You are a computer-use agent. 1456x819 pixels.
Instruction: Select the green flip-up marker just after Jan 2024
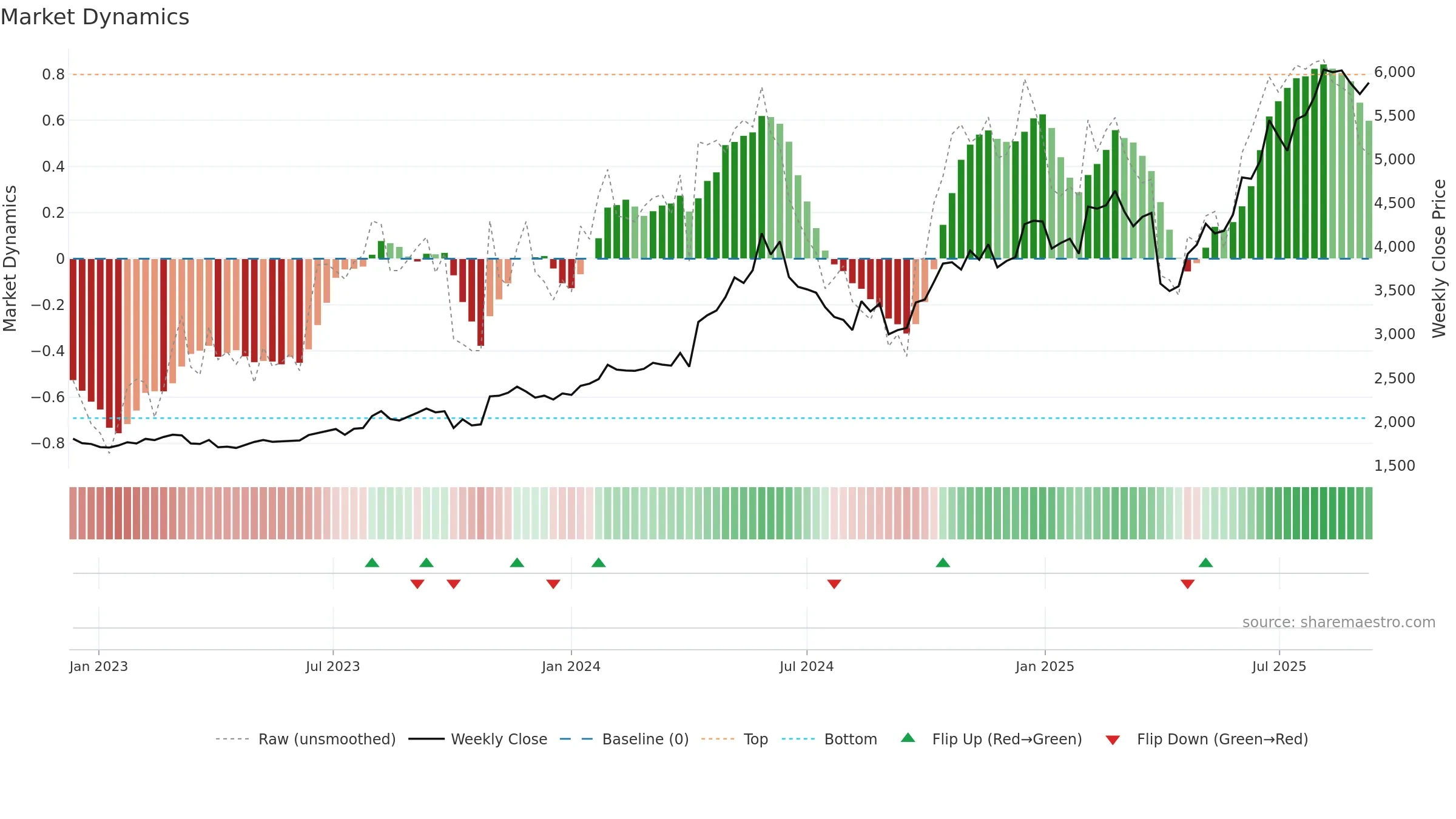click(x=599, y=562)
